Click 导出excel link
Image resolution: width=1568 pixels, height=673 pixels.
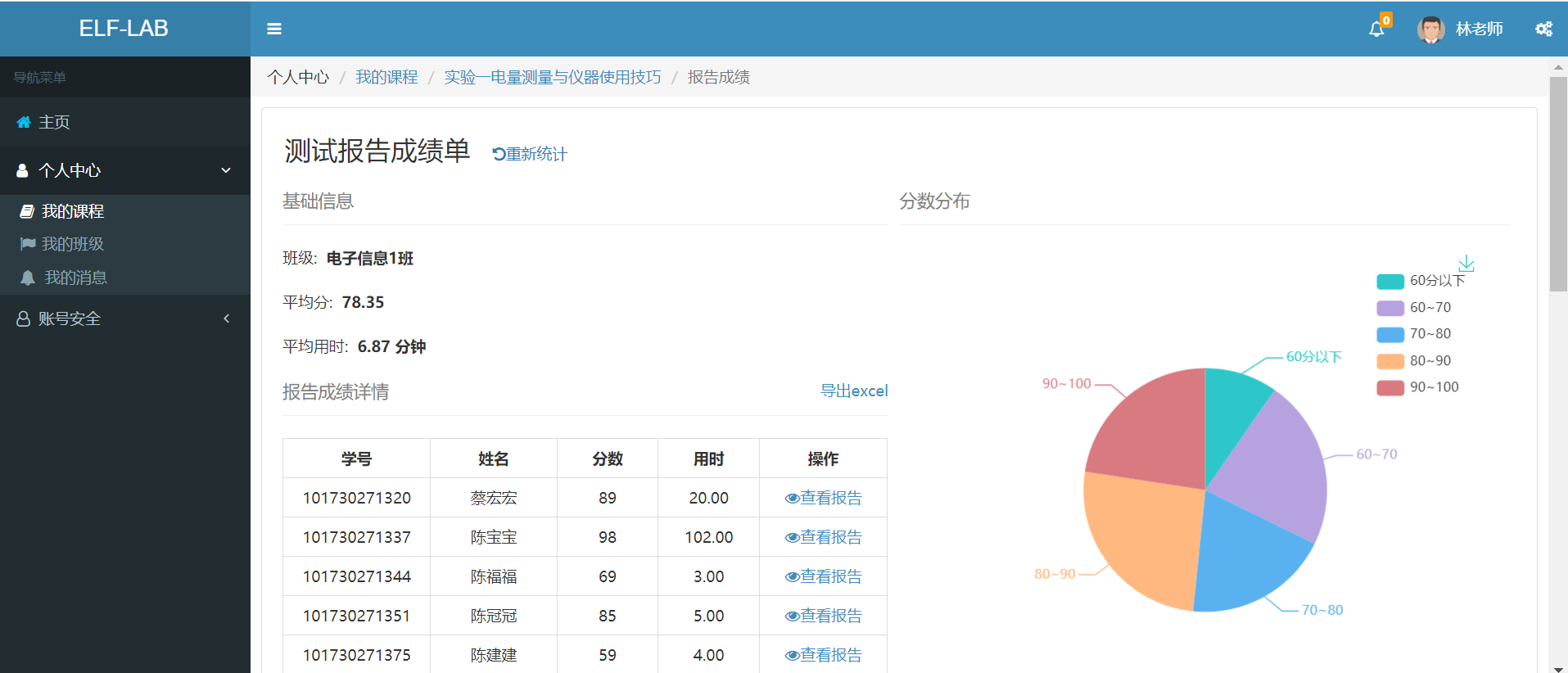click(854, 391)
